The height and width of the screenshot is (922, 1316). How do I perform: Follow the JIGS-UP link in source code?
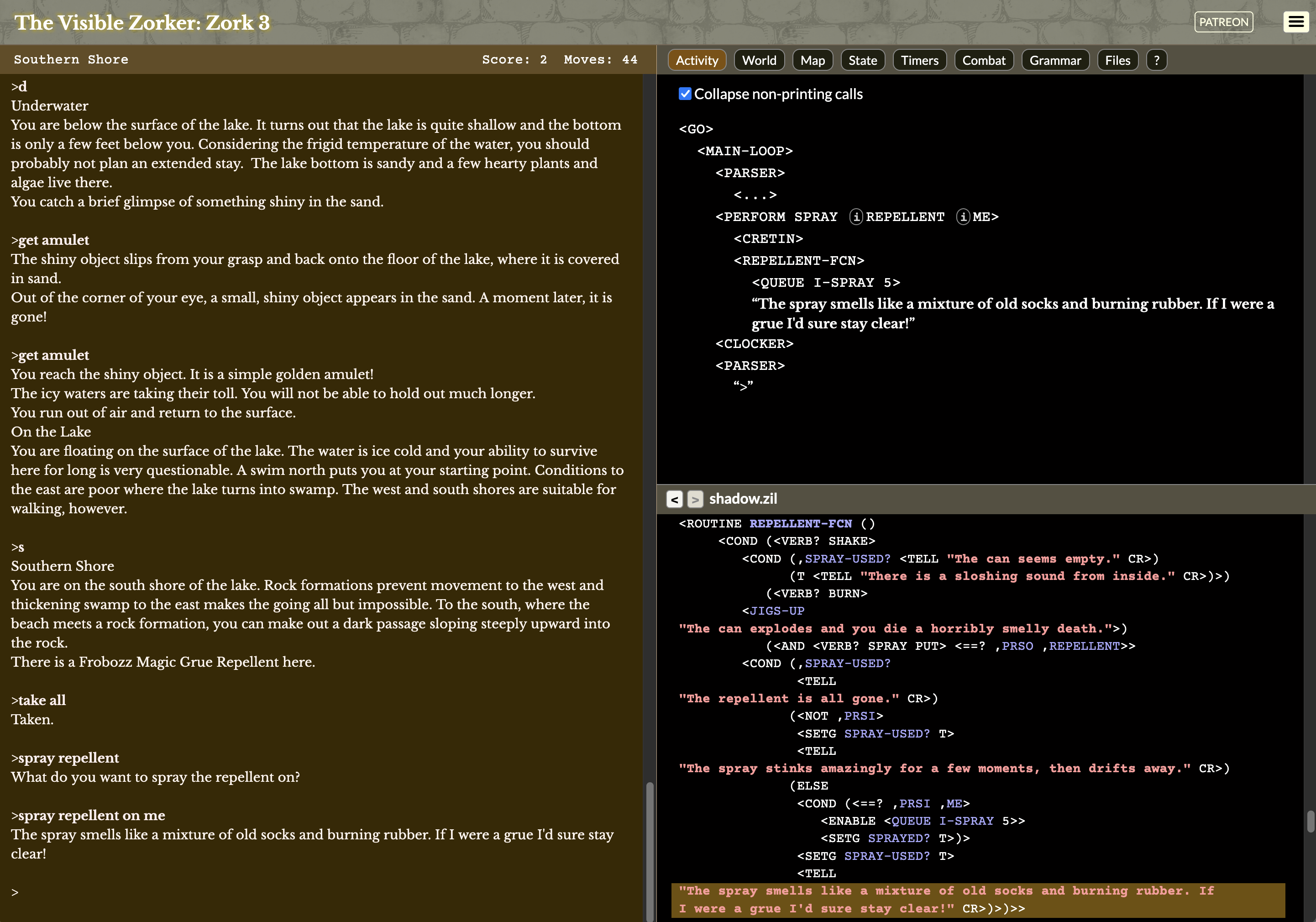776,611
